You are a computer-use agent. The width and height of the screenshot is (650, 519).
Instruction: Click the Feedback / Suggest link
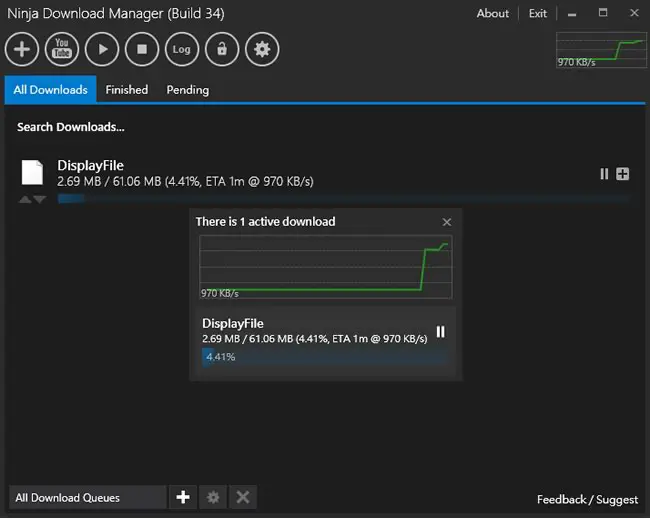(x=587, y=500)
